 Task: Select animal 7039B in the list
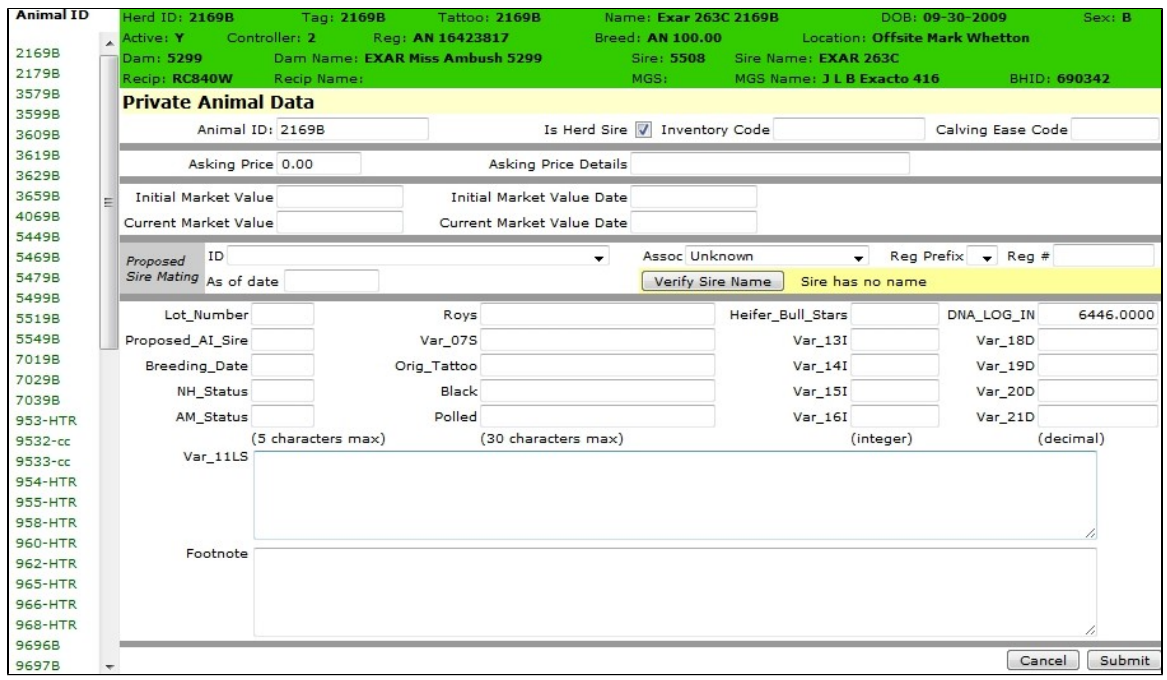pos(38,400)
